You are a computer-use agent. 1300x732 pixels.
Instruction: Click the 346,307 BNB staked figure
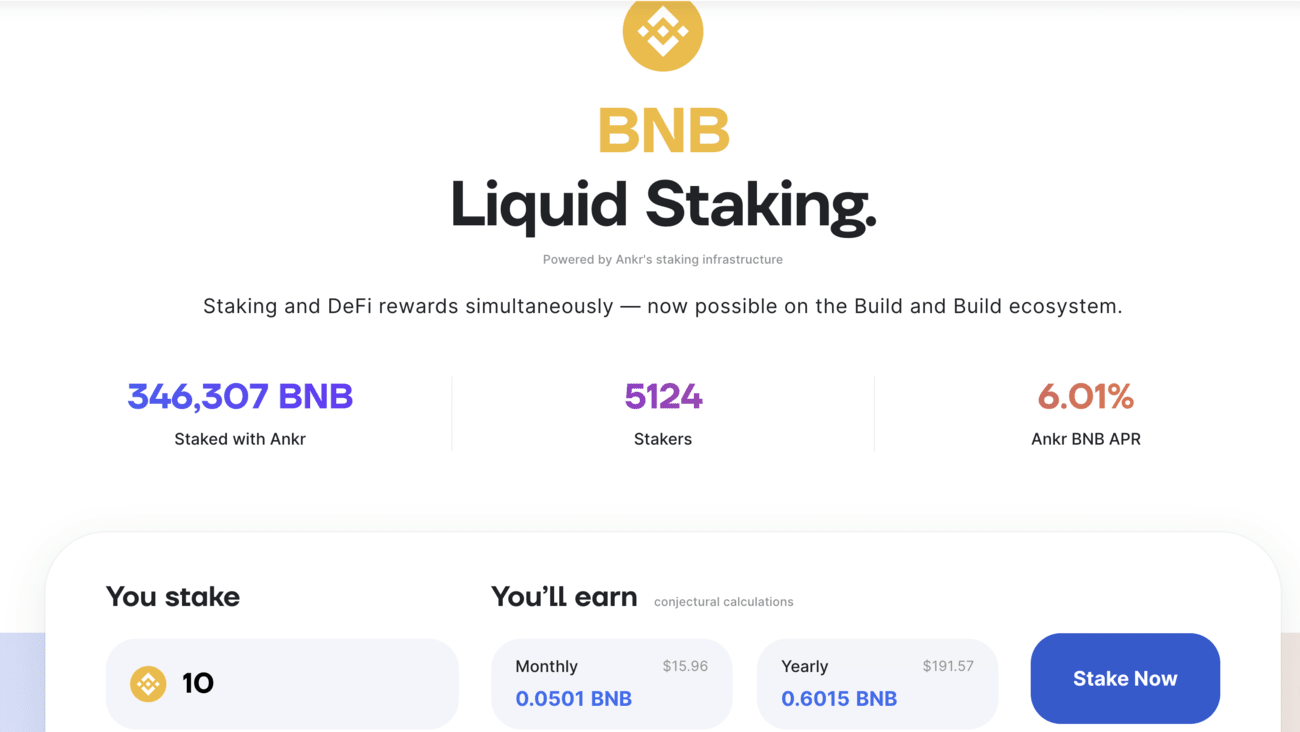pos(240,397)
